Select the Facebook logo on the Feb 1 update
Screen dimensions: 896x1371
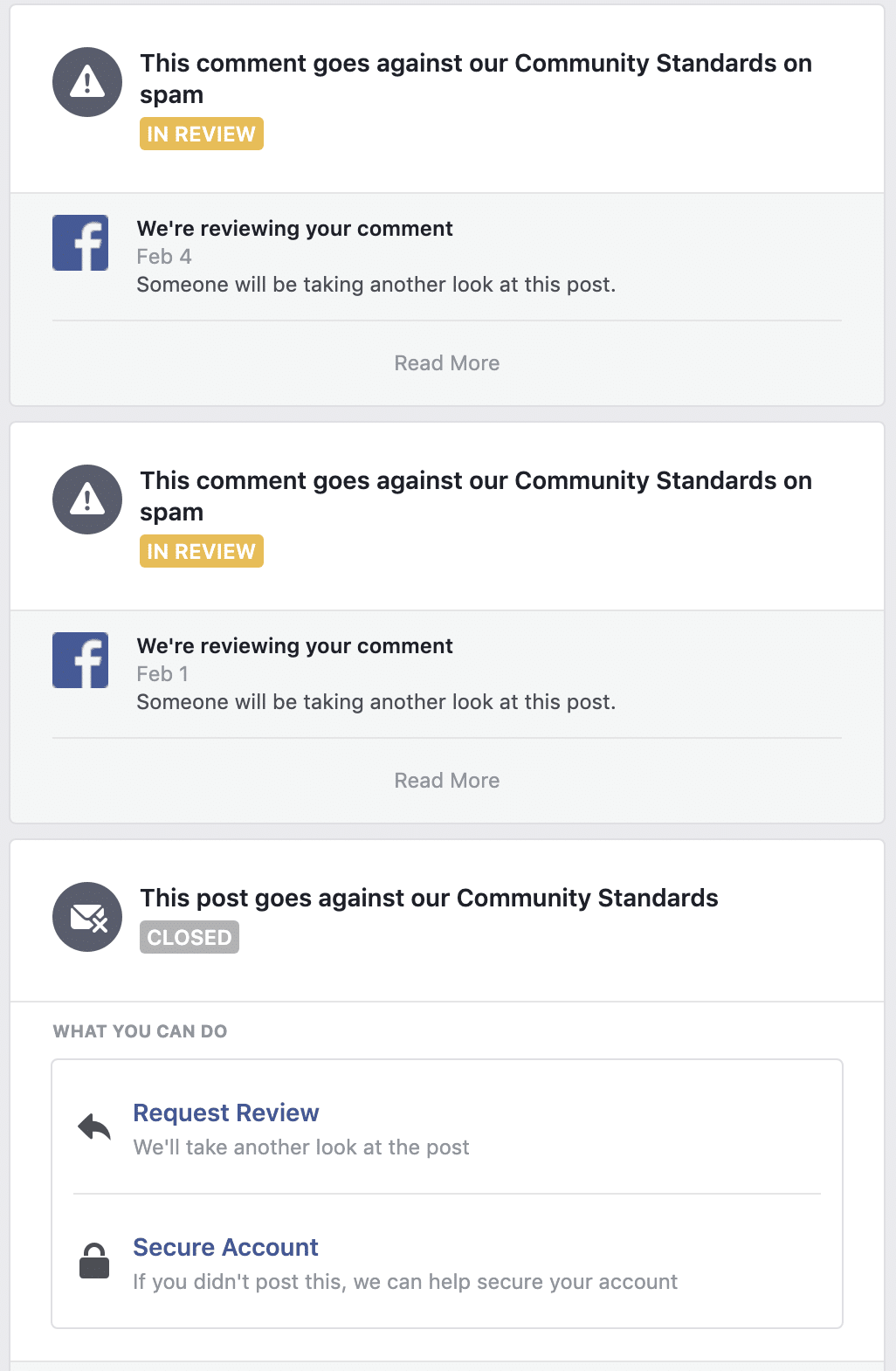coord(79,659)
